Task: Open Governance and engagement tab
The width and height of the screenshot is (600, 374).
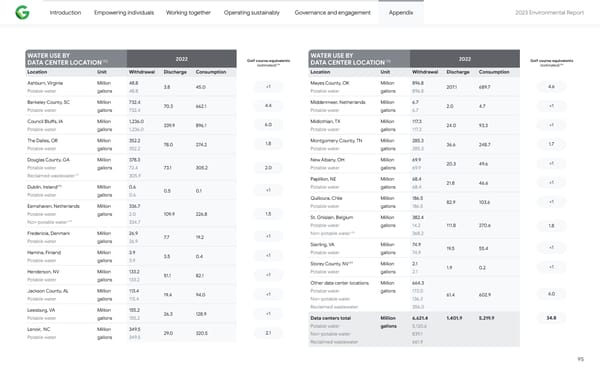Action: pyautogui.click(x=333, y=13)
